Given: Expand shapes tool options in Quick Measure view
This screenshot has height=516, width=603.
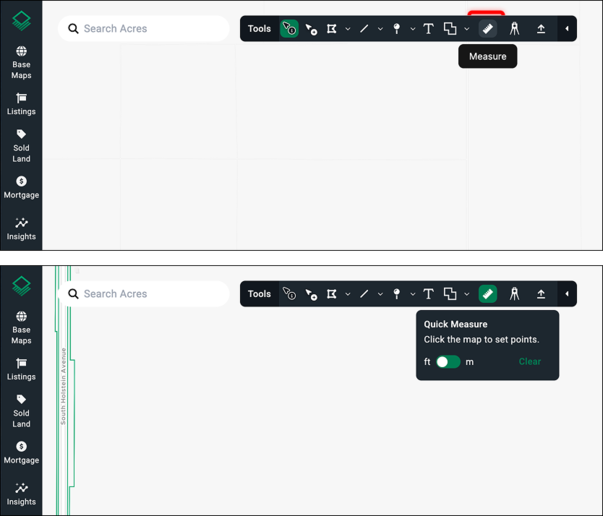Looking at the screenshot, I should [466, 294].
